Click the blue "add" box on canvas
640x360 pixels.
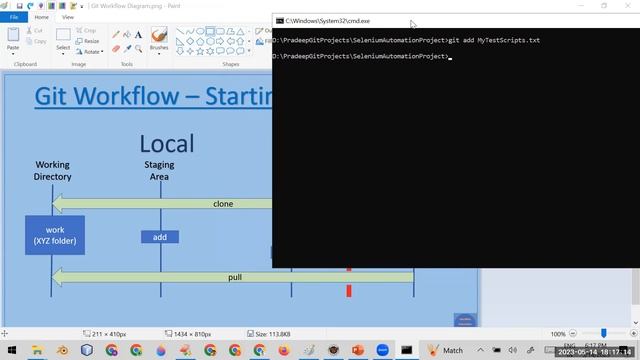(x=160, y=237)
